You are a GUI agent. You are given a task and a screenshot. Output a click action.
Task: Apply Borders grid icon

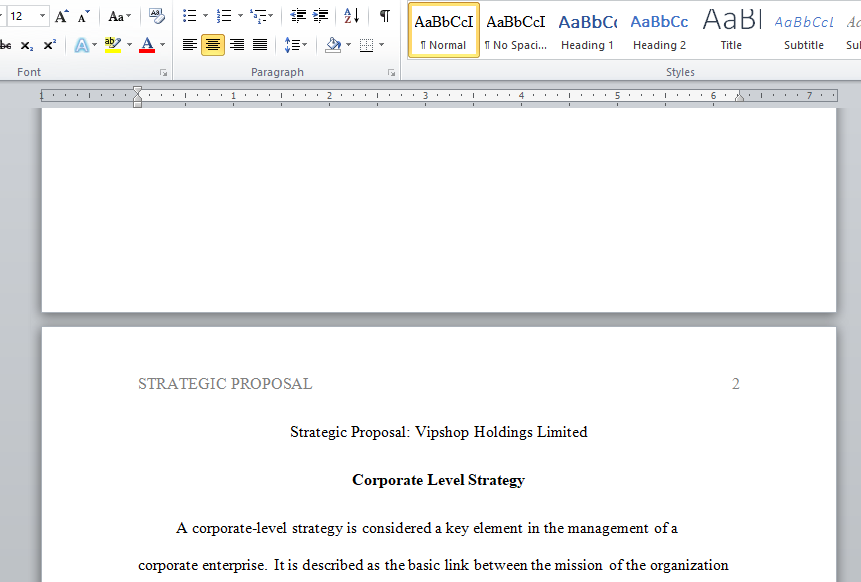point(366,44)
